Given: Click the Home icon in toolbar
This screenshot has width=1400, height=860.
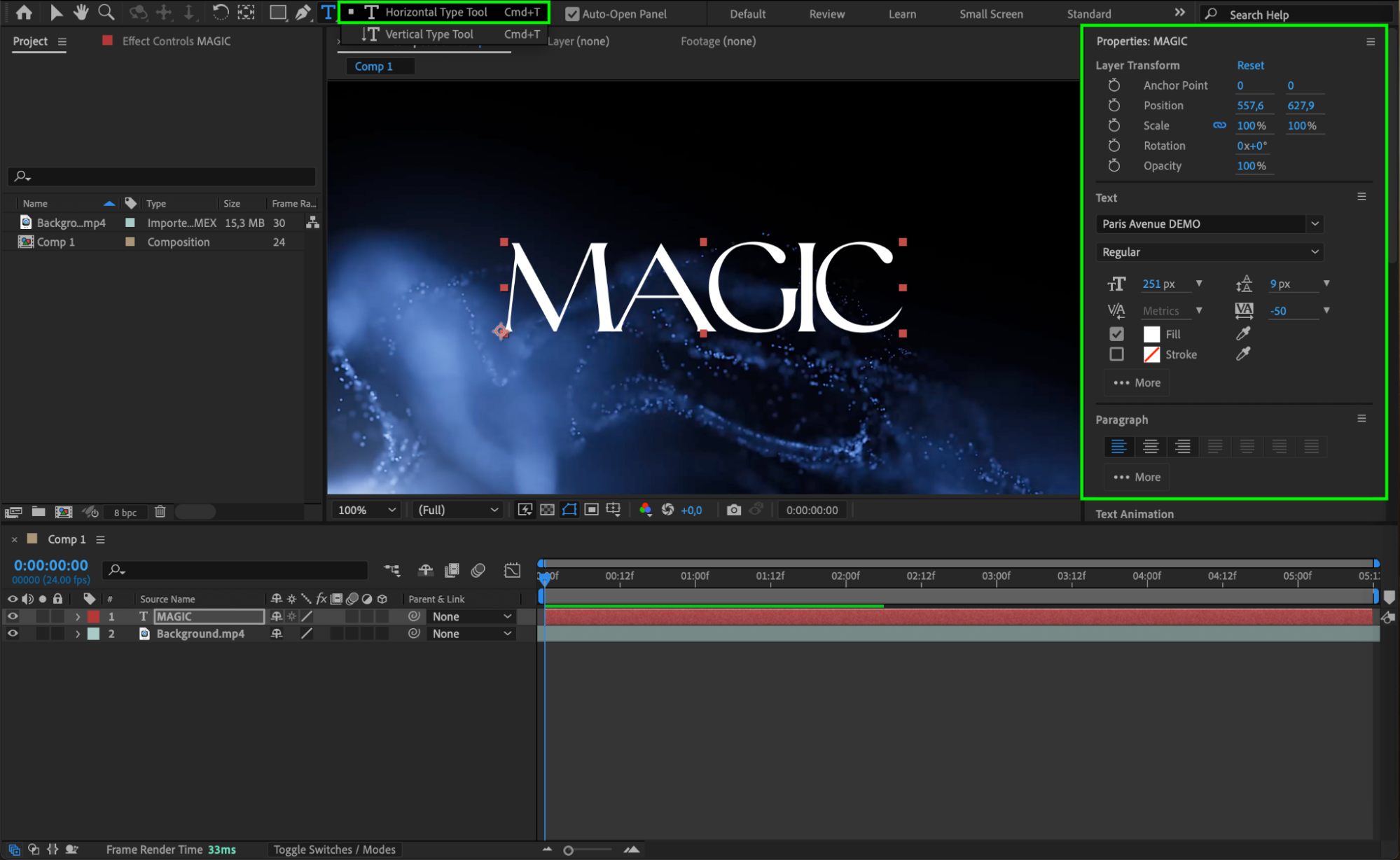Looking at the screenshot, I should click(x=24, y=12).
